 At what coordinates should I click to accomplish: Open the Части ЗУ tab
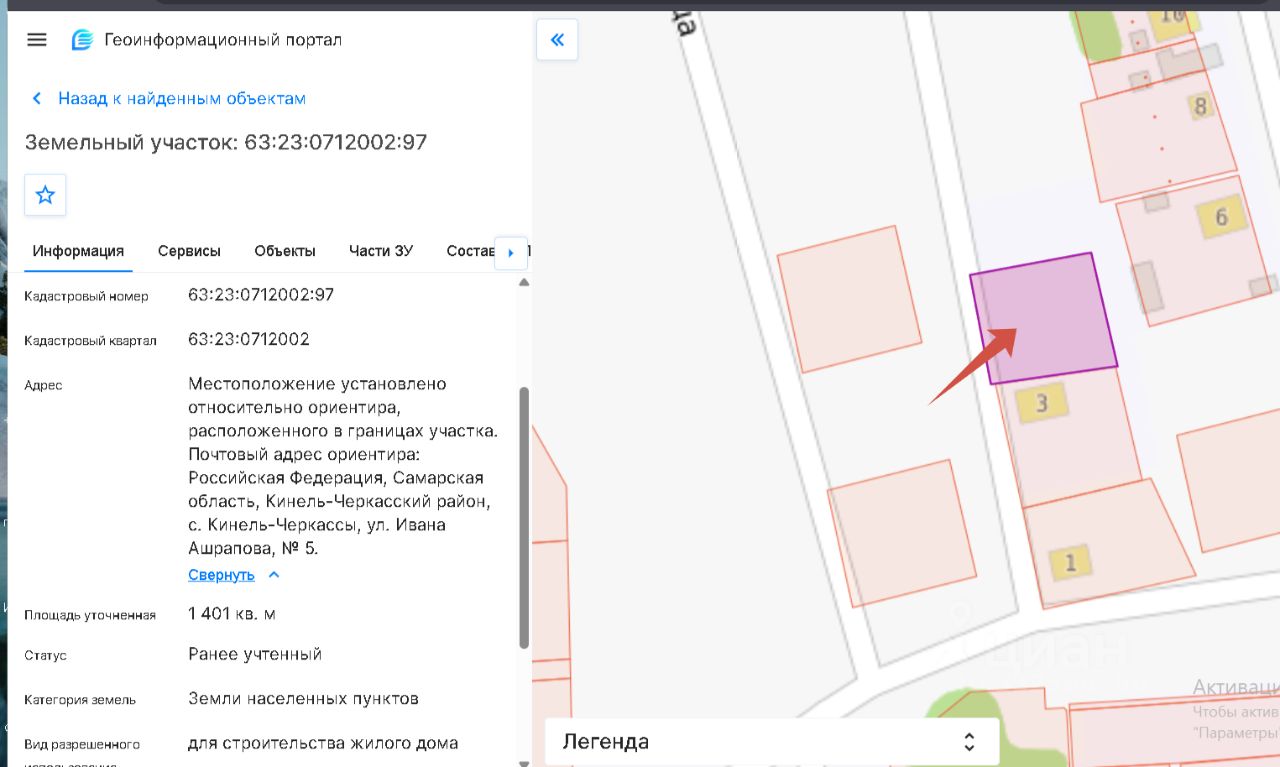[381, 251]
